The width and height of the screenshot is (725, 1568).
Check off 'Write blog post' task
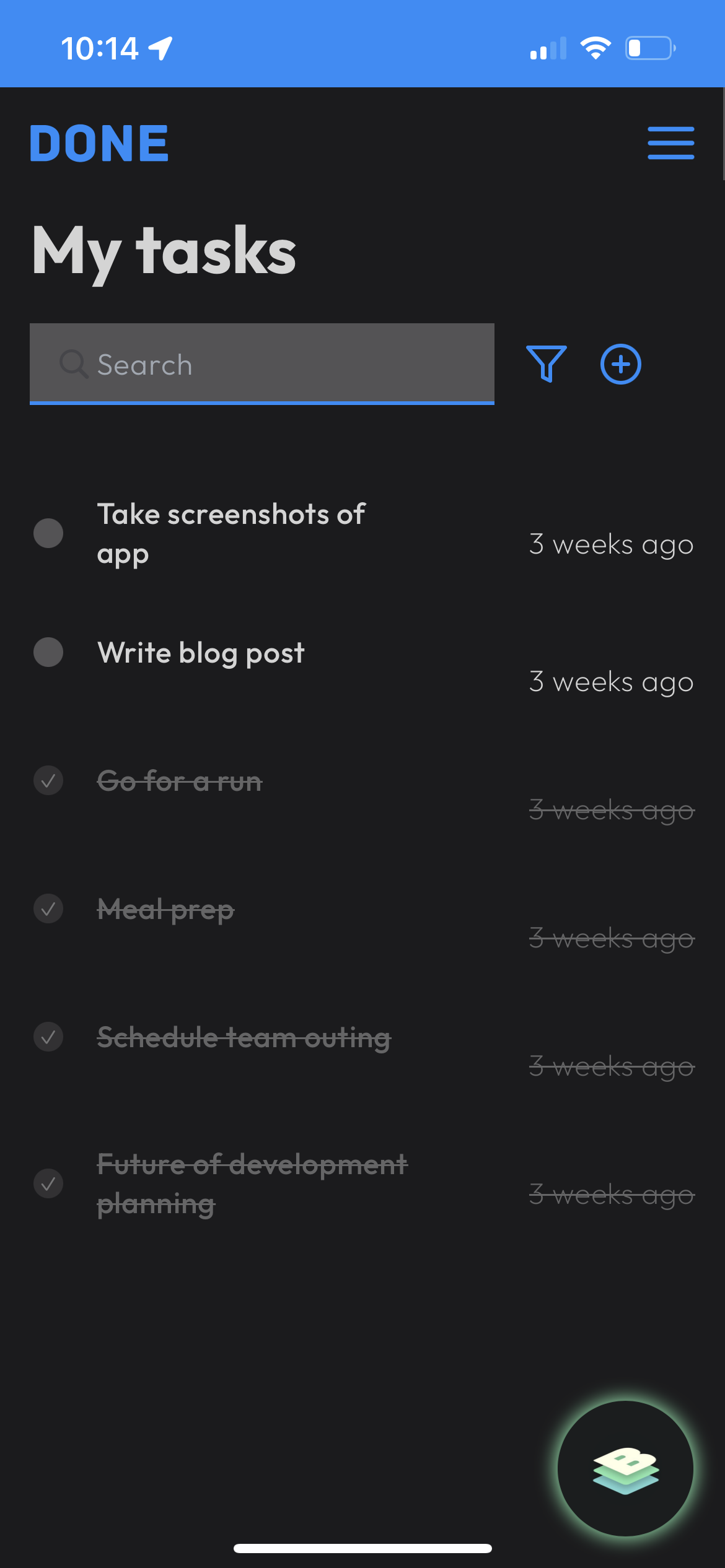(48, 652)
